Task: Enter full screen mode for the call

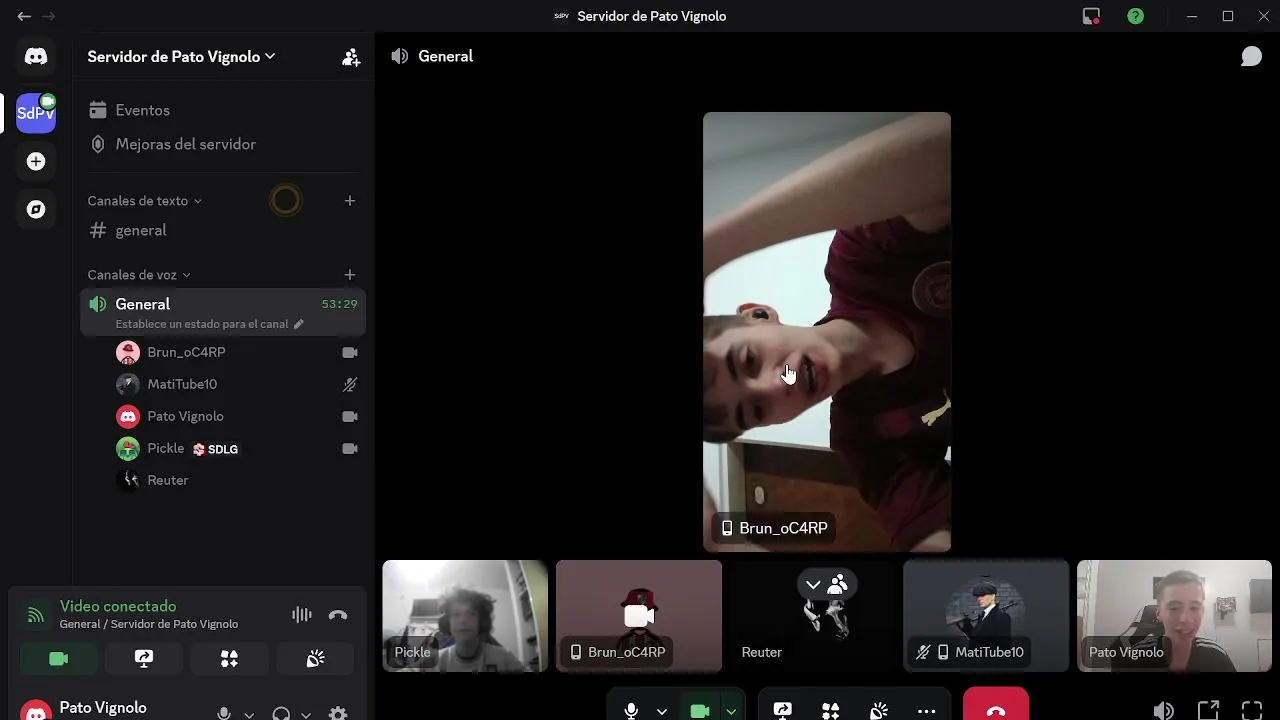Action: (x=1251, y=711)
